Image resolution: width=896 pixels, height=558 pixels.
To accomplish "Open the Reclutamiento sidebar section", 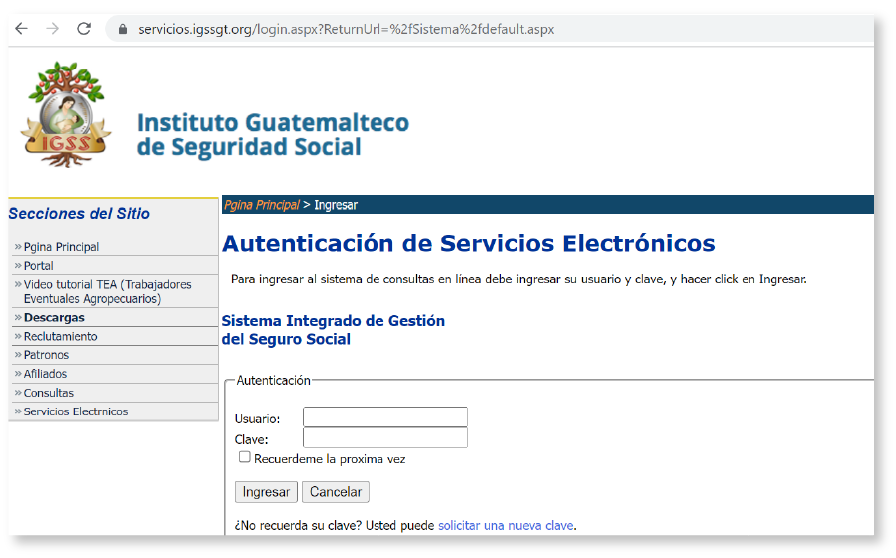I will [x=60, y=336].
